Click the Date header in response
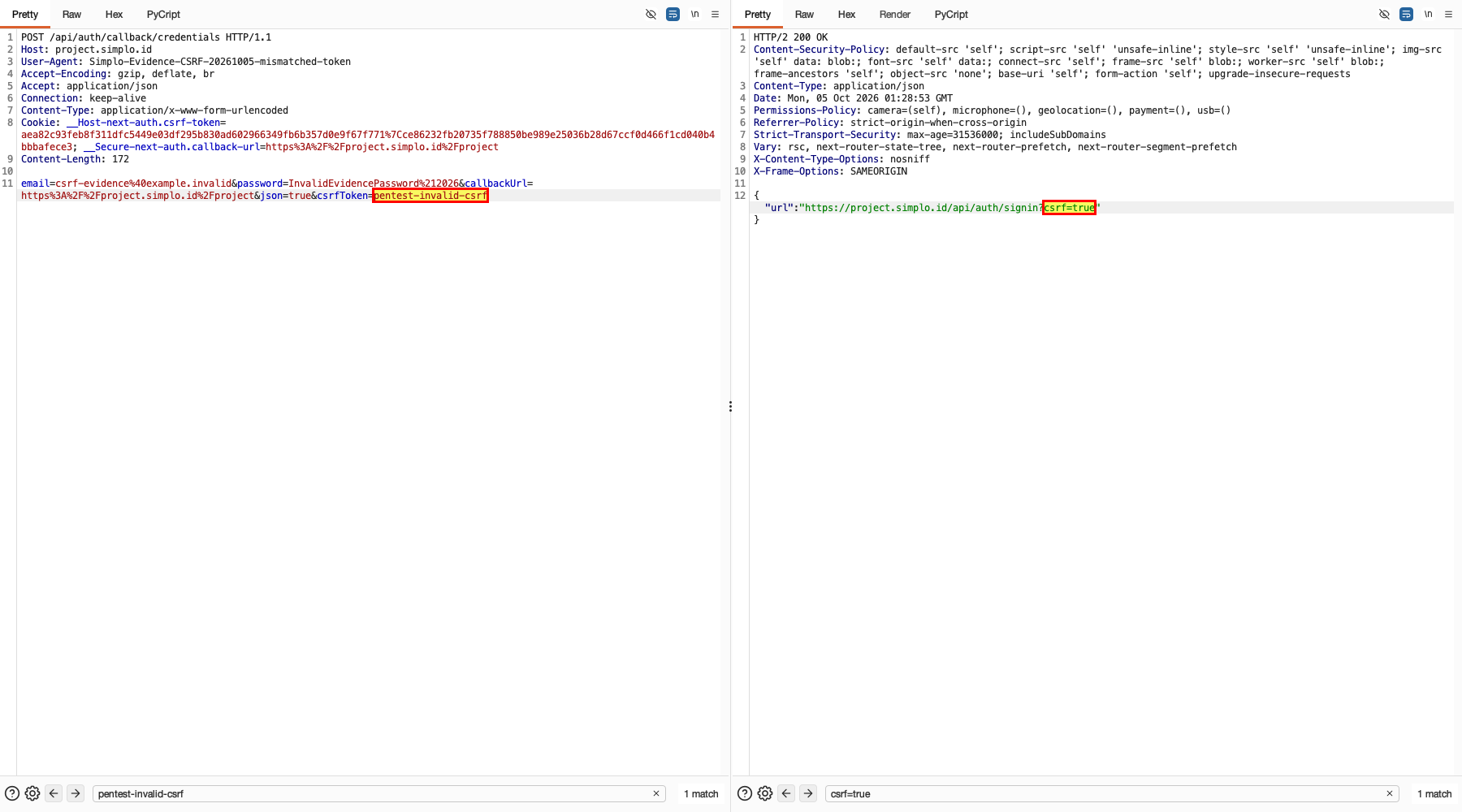 (x=853, y=98)
